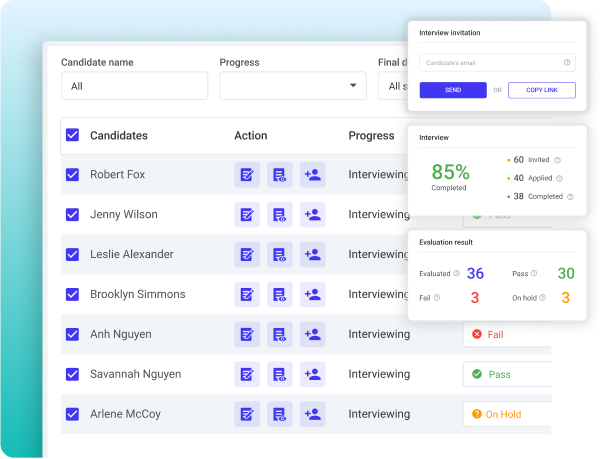View report icon for Savannah Nguyen
This screenshot has width=604, height=459.
coord(280,374)
